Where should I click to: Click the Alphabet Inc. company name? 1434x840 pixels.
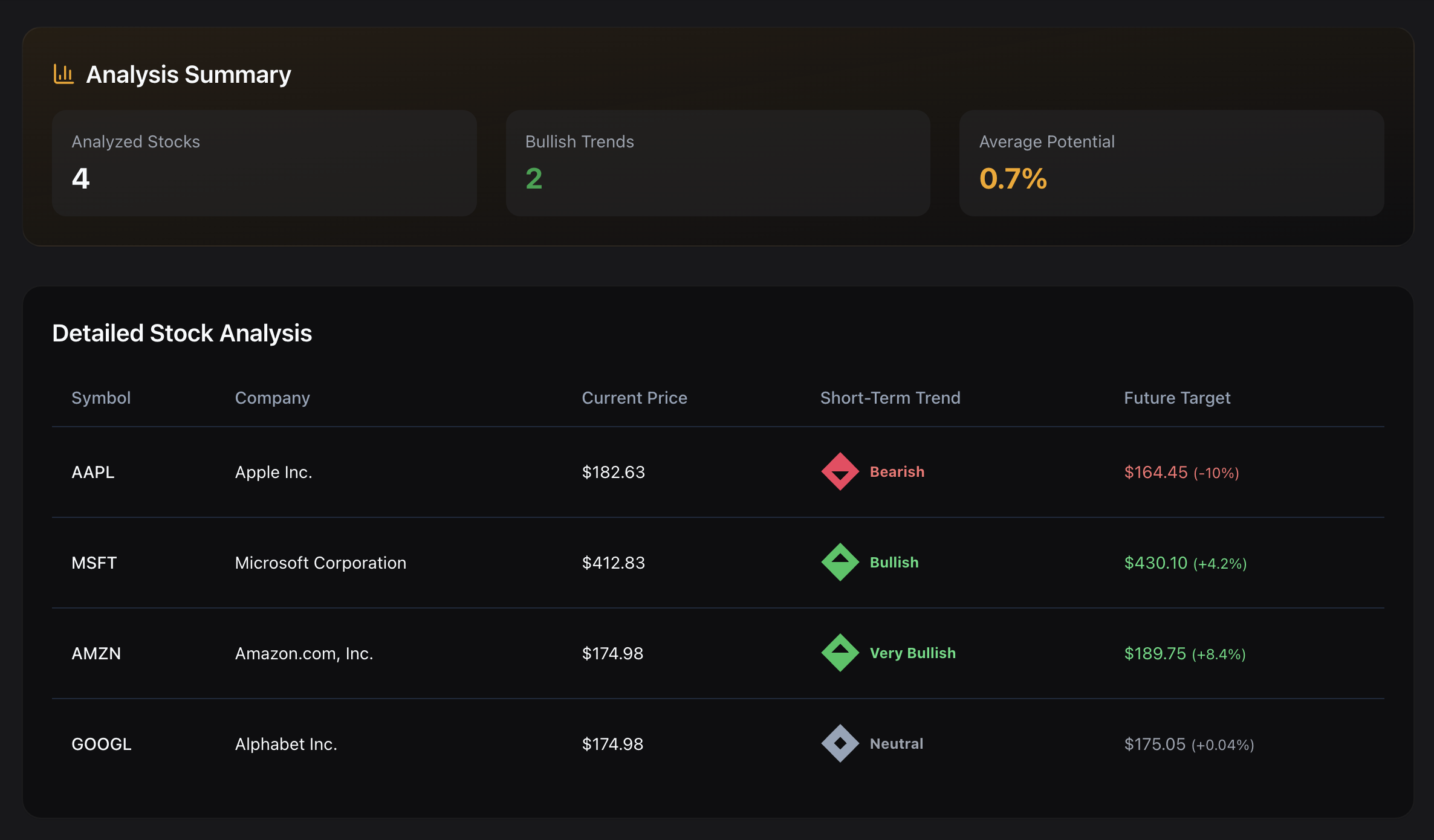pos(286,744)
